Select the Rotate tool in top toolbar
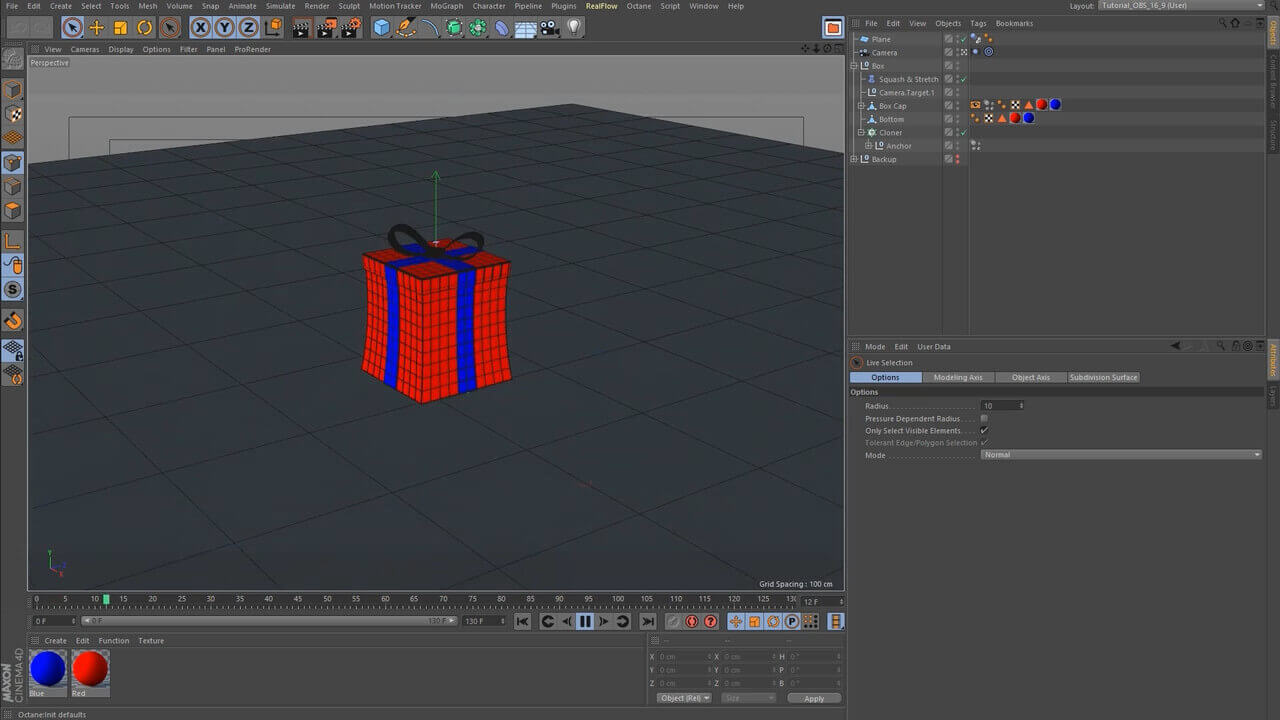Screen dimensions: 1280x720 [145, 28]
